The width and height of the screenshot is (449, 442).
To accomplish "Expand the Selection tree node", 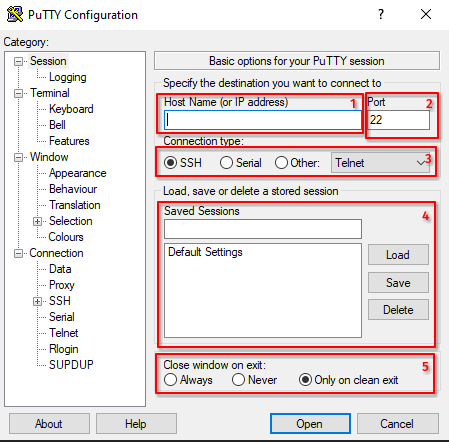I will 37,221.
